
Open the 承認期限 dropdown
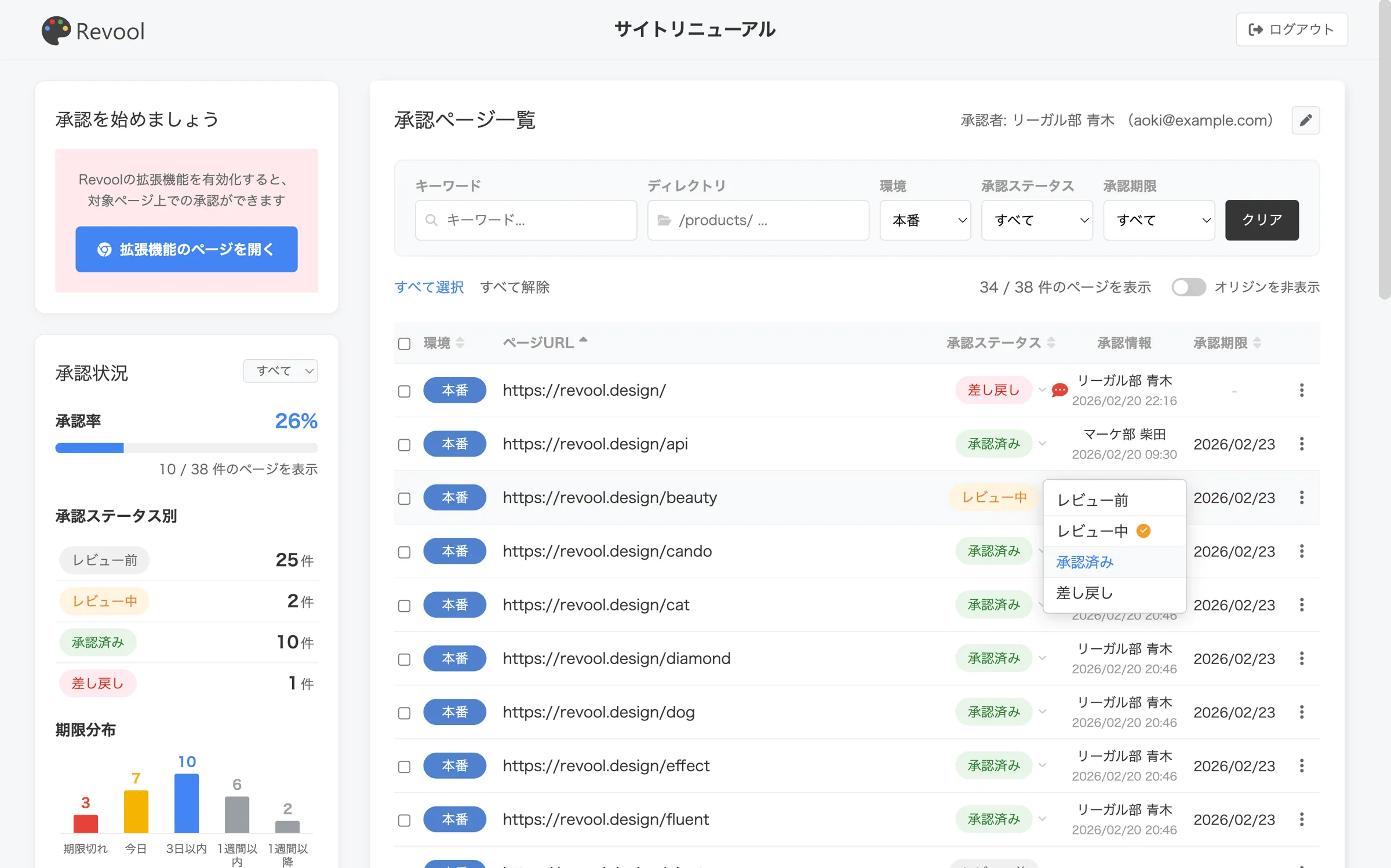pos(1159,220)
